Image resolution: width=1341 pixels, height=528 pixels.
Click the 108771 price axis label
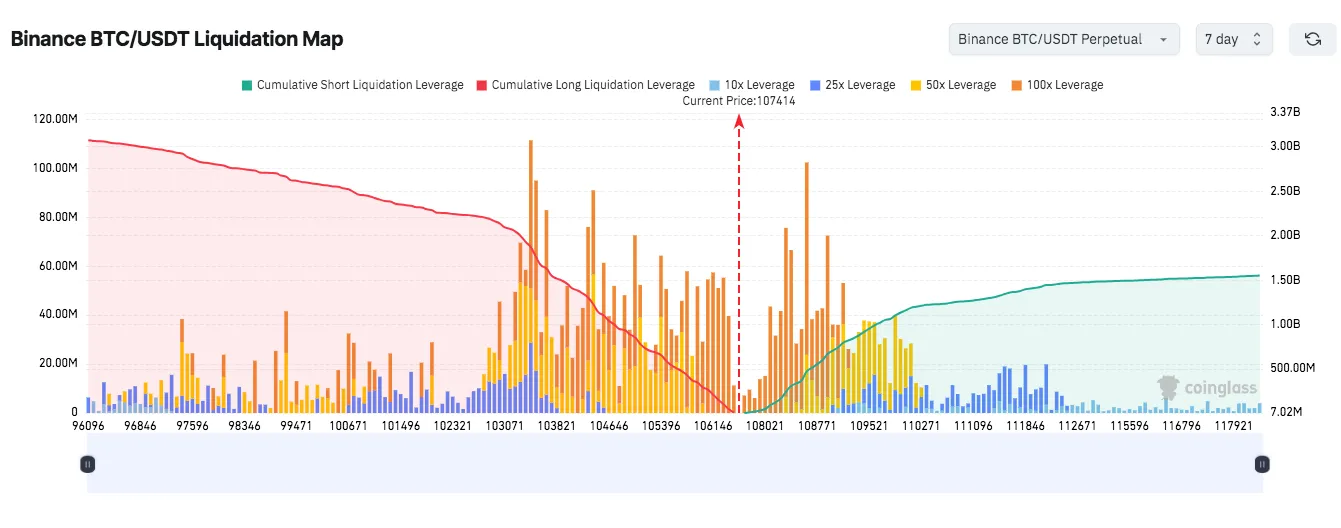point(816,426)
